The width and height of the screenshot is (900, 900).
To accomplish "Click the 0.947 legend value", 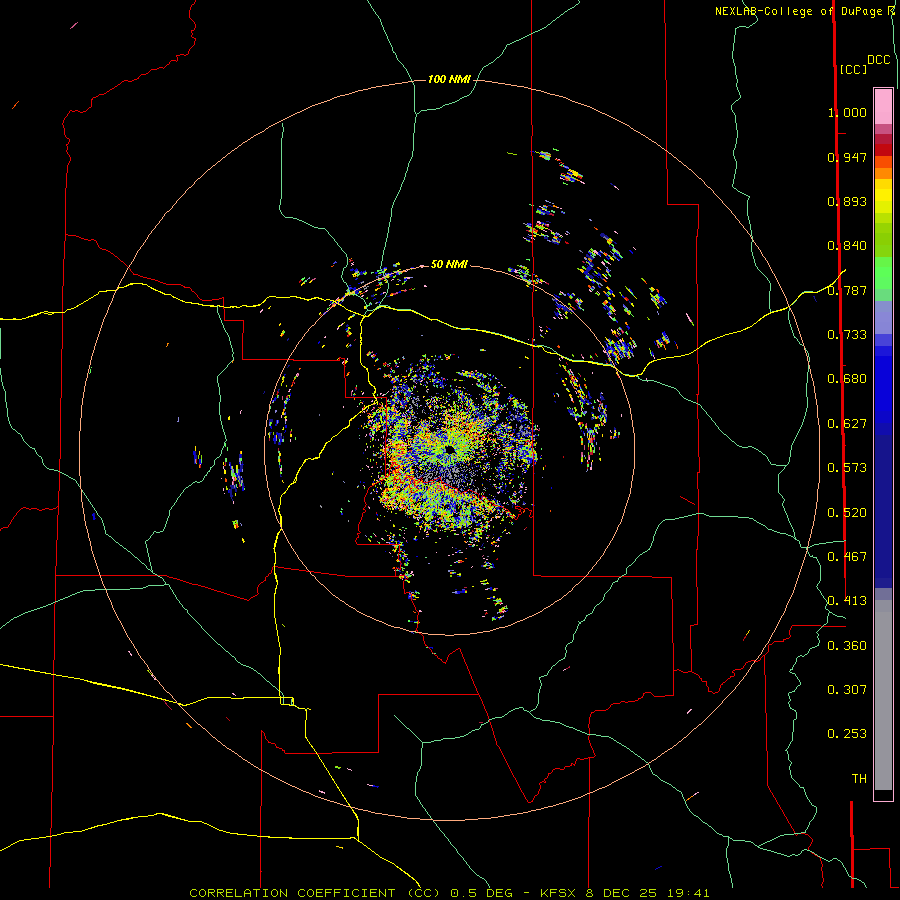I will click(847, 157).
